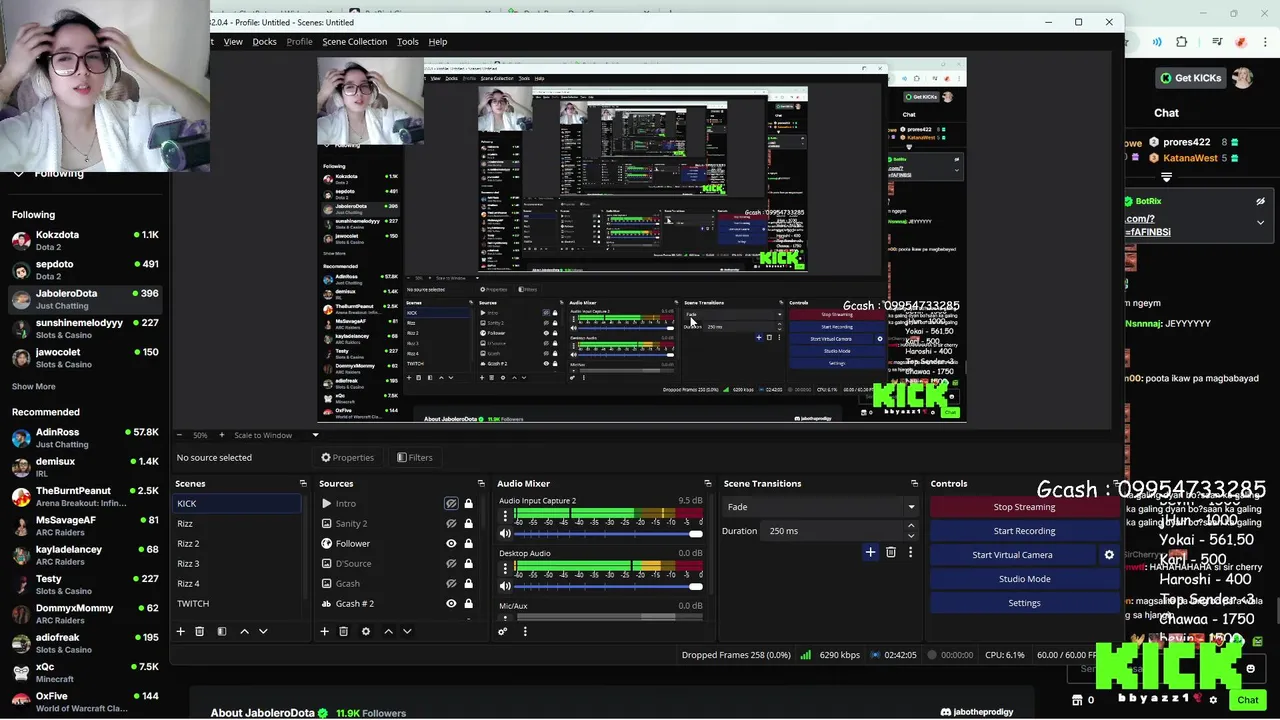
Task: Mute Desktop Audio
Action: point(505,586)
